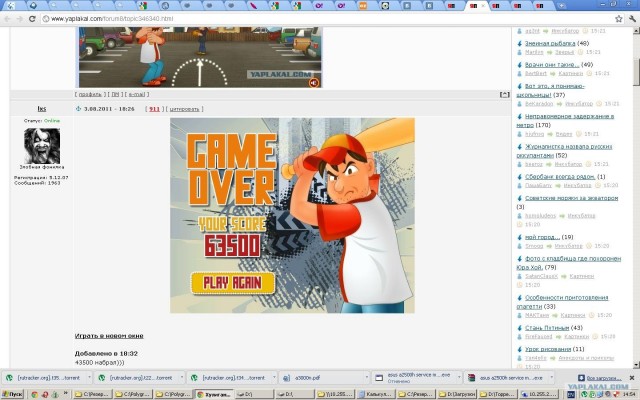640x400 pixels.
Task: Go forward with the browser forward arrow
Action: [20, 19]
